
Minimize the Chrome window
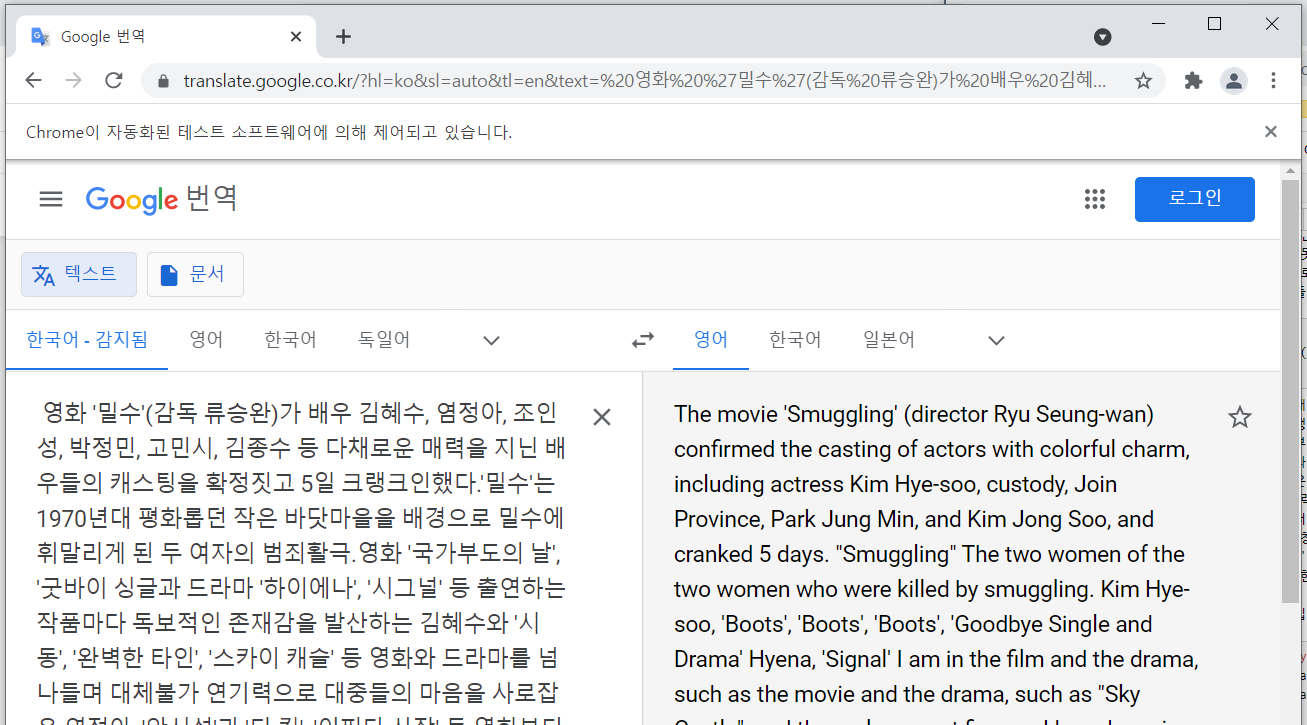tap(1158, 24)
